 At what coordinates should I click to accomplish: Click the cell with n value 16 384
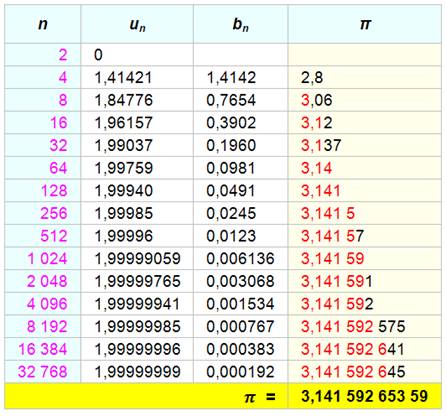point(43,349)
